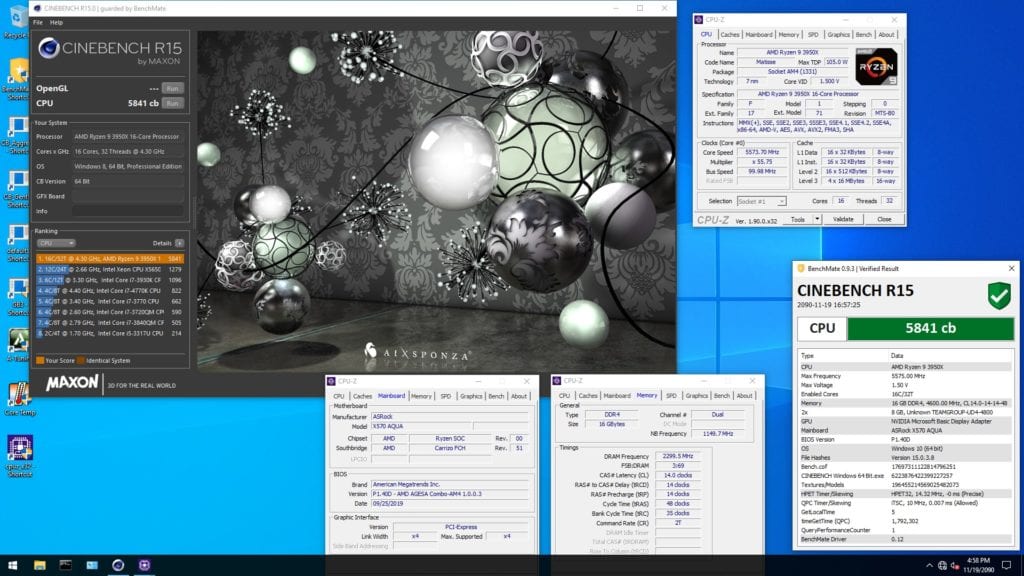Select the top ranking row, AMD Ryzen 9 3950X
1024x576 pixels.
pyautogui.click(x=110, y=259)
